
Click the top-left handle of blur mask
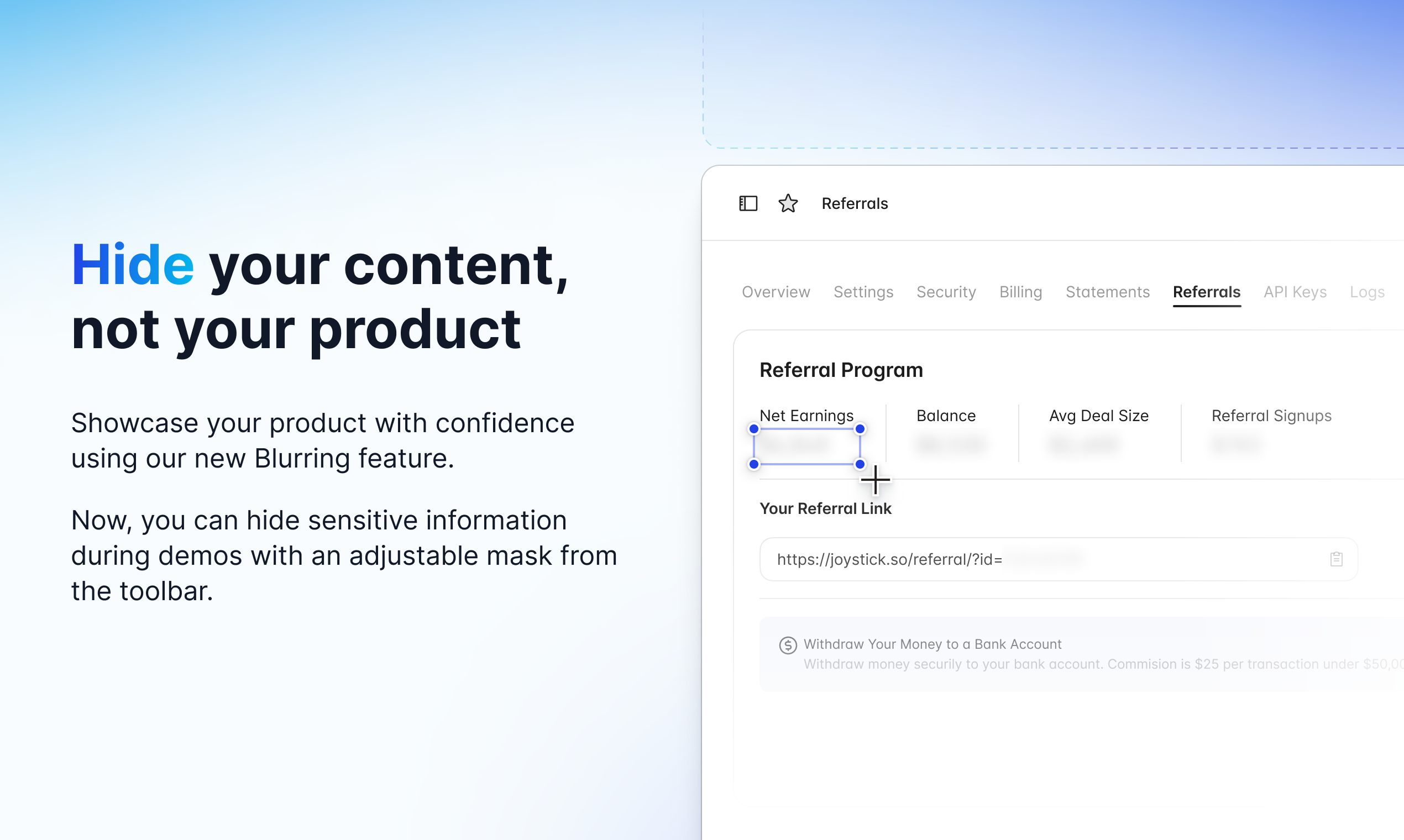(x=753, y=428)
